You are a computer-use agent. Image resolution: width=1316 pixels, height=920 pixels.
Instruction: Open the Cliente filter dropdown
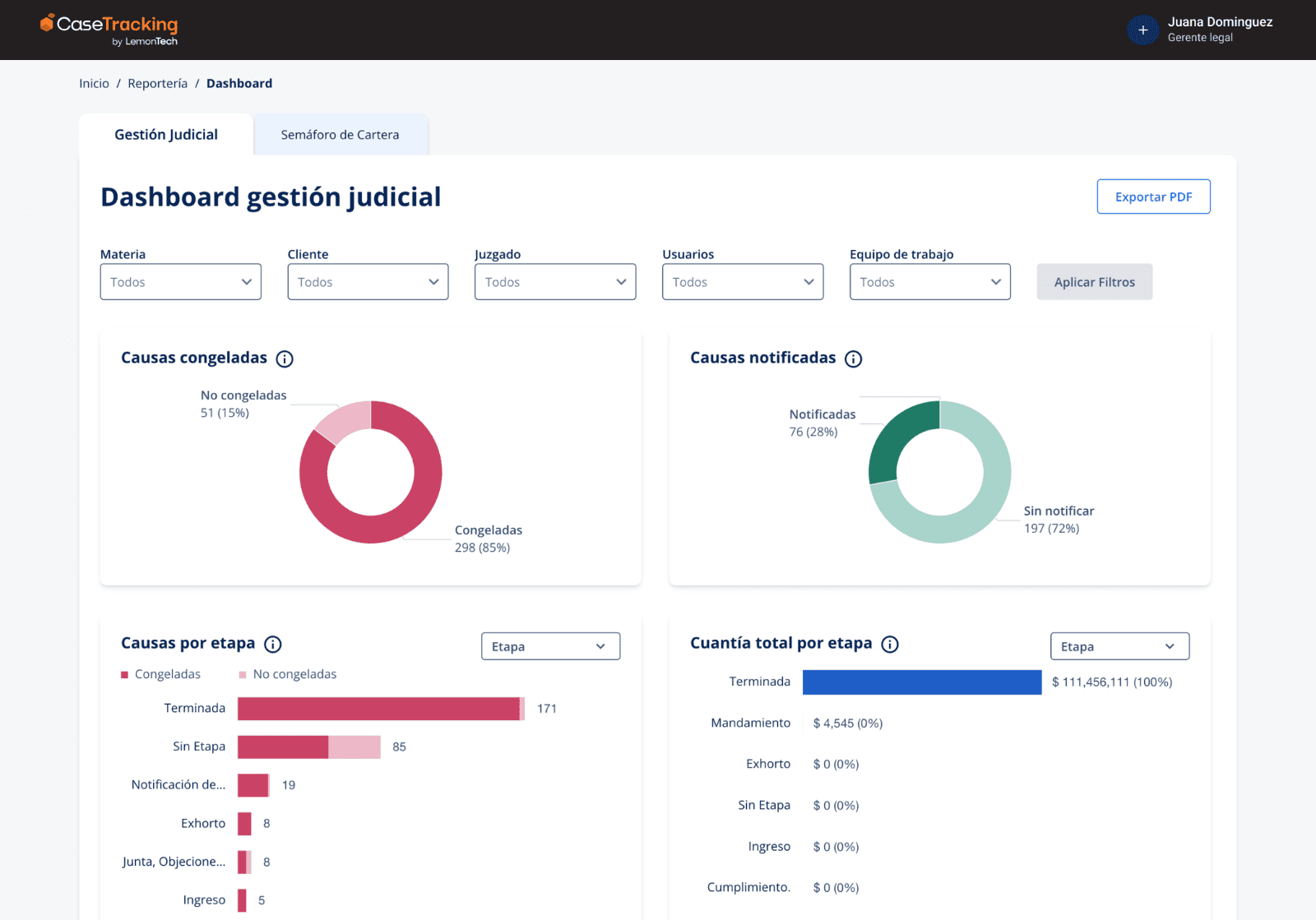pos(368,281)
